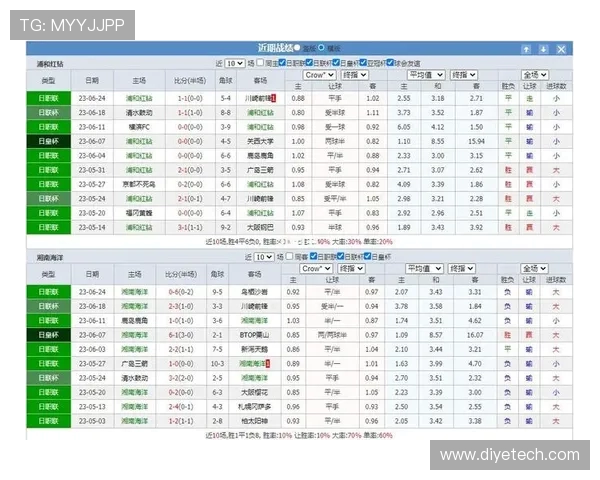Screen dimensions: 600x480
Task: Click 湘南海洋 summary line 近10场 胜1平1负8
Action: [x=299, y=435]
